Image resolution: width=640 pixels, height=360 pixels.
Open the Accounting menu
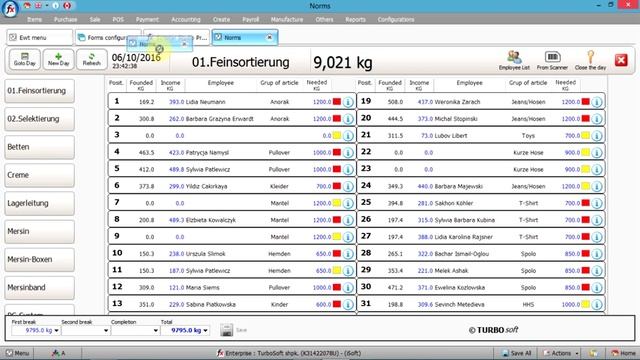(x=186, y=20)
